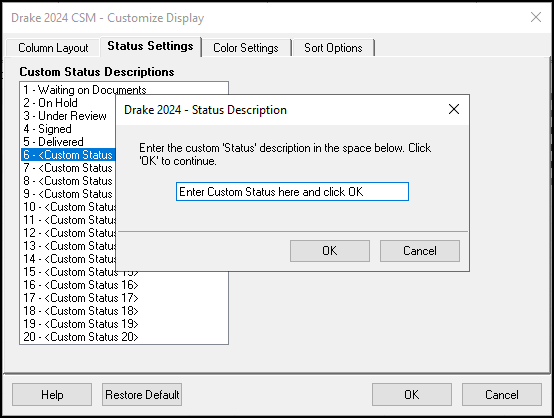Select the Waiting on Documents status
Viewport: 554px width, 418px height.
click(85, 90)
